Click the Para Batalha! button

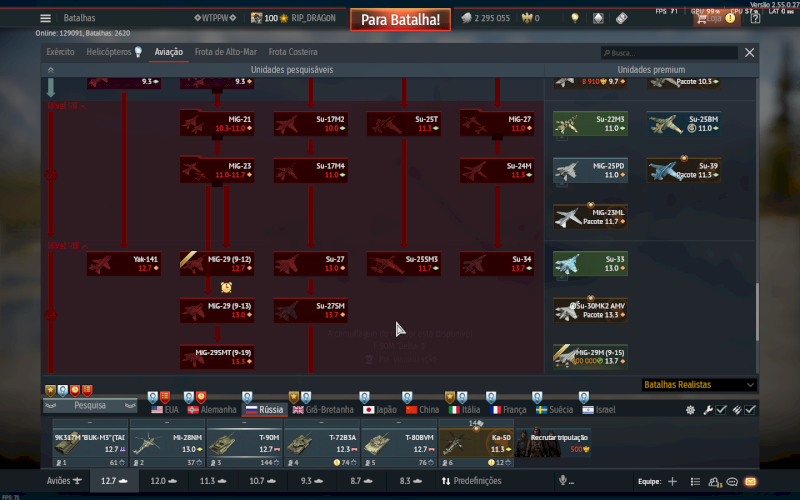[x=401, y=20]
